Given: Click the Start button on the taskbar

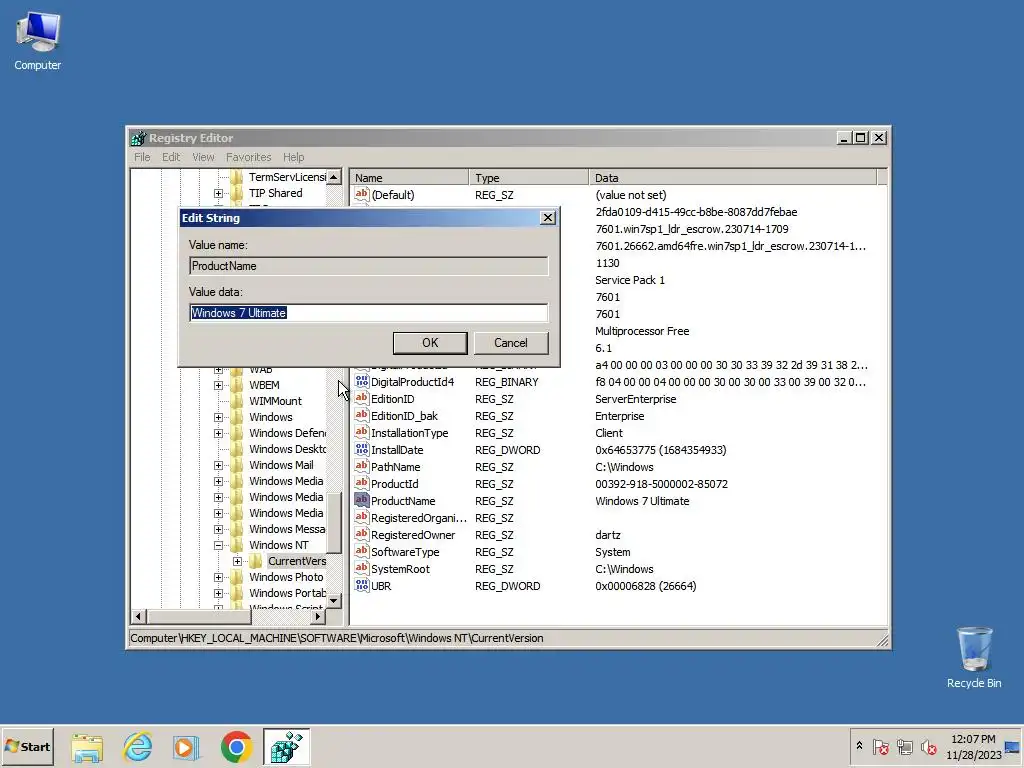Looking at the screenshot, I should click(x=27, y=746).
